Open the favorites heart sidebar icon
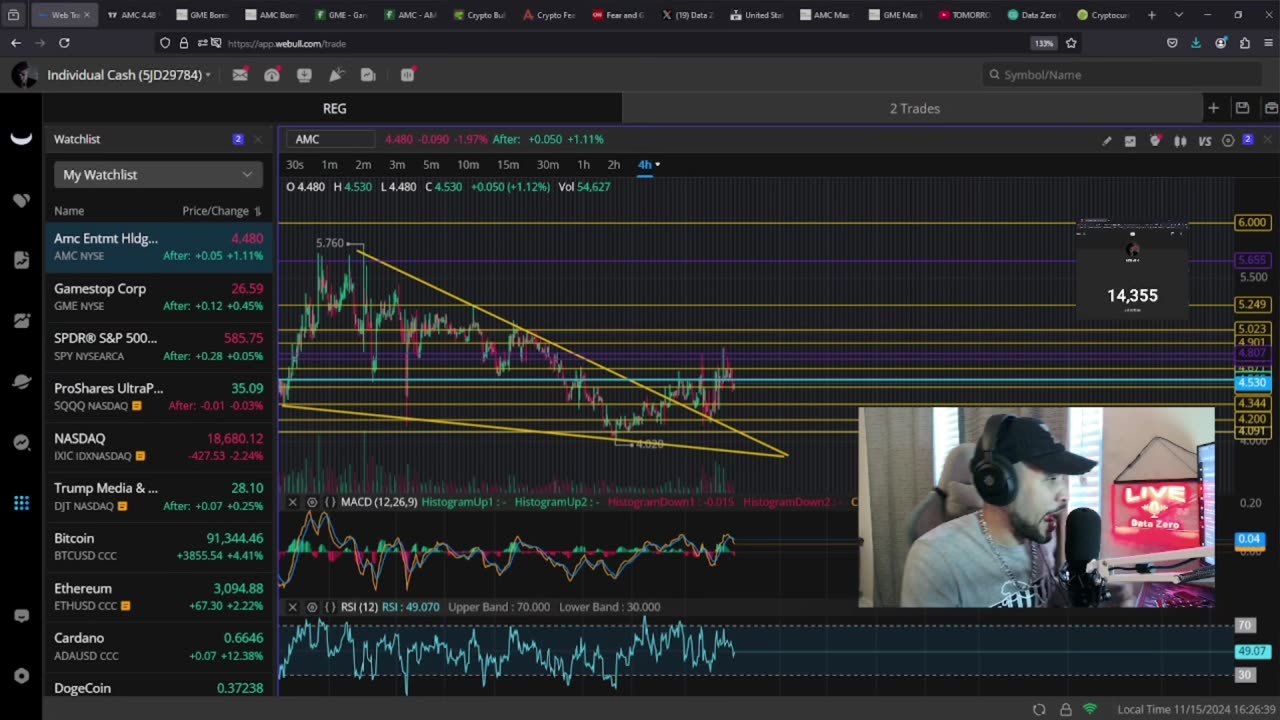 pos(21,200)
